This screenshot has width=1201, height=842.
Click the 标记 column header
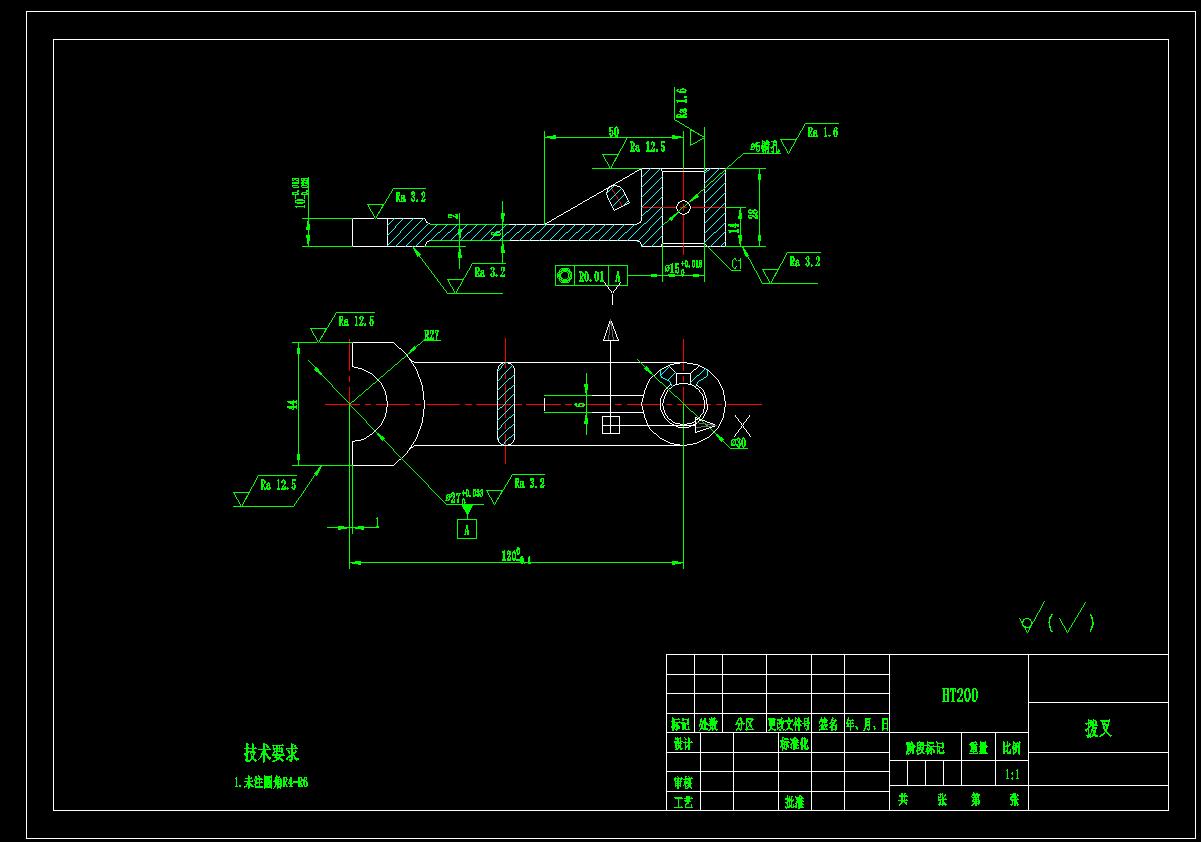point(680,724)
